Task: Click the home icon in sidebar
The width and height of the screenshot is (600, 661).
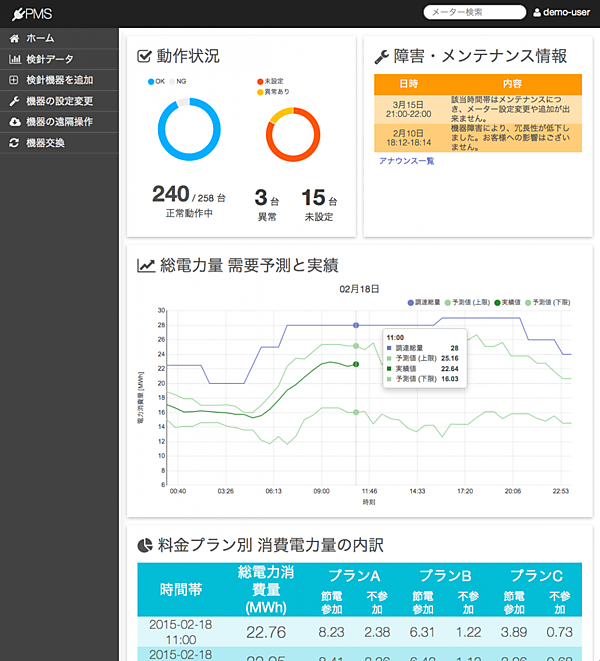Action: click(x=14, y=38)
